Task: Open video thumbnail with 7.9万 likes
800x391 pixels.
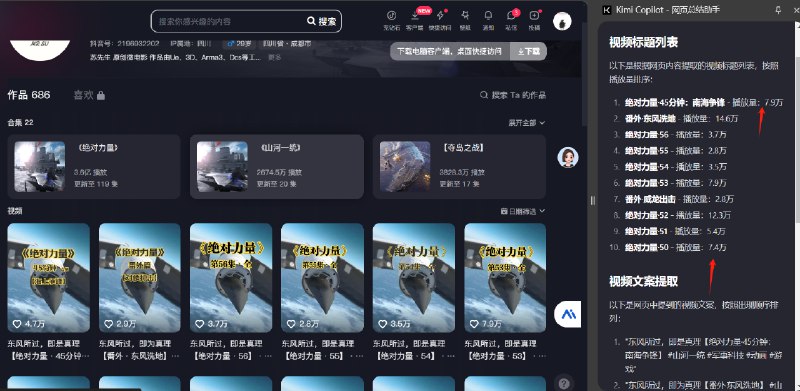Action: (505, 278)
